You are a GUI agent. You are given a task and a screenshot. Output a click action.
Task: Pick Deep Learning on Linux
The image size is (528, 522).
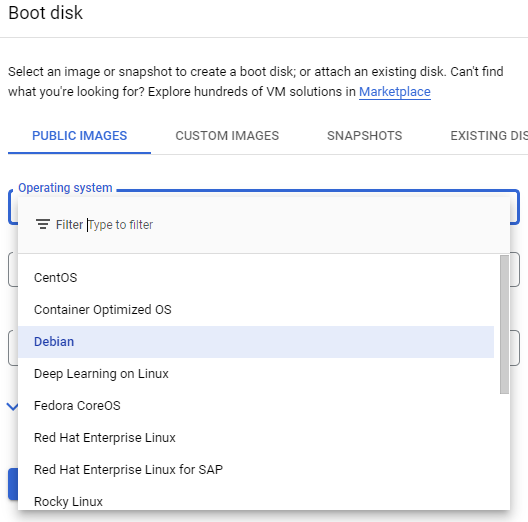pyautogui.click(x=256, y=373)
